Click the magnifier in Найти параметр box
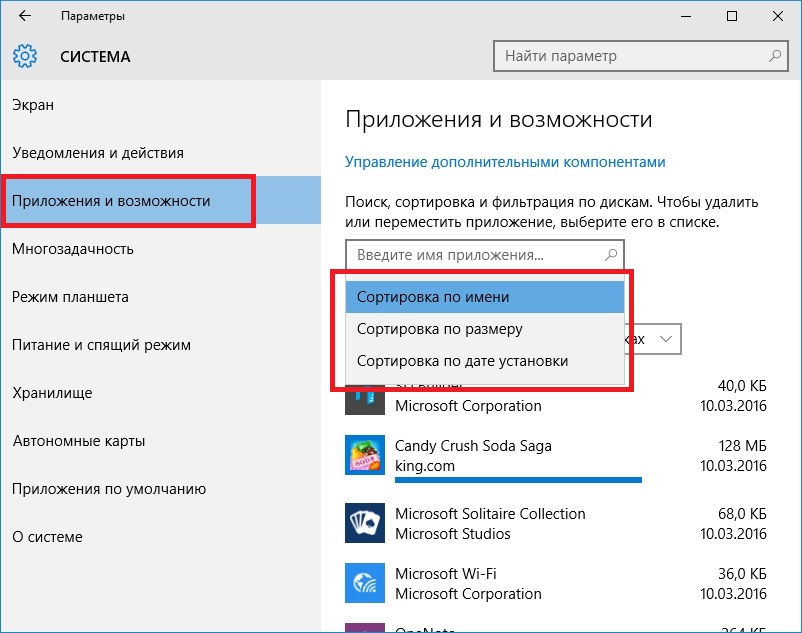 pyautogui.click(x=775, y=56)
